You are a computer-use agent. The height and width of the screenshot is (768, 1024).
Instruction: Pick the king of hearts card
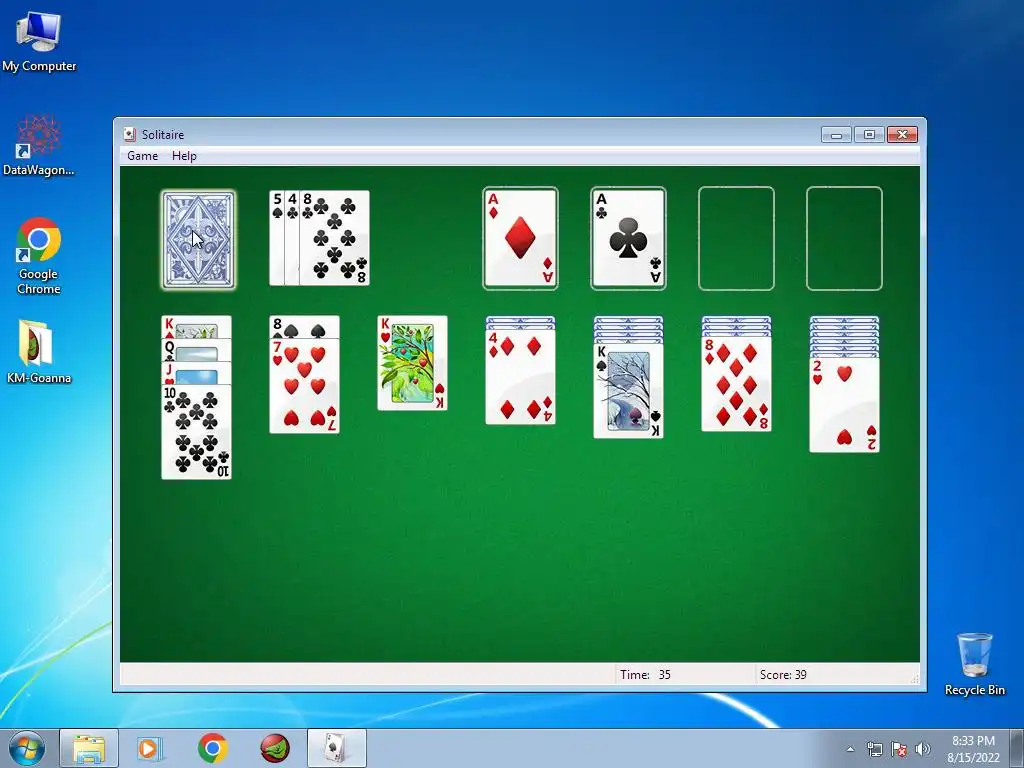(x=413, y=363)
